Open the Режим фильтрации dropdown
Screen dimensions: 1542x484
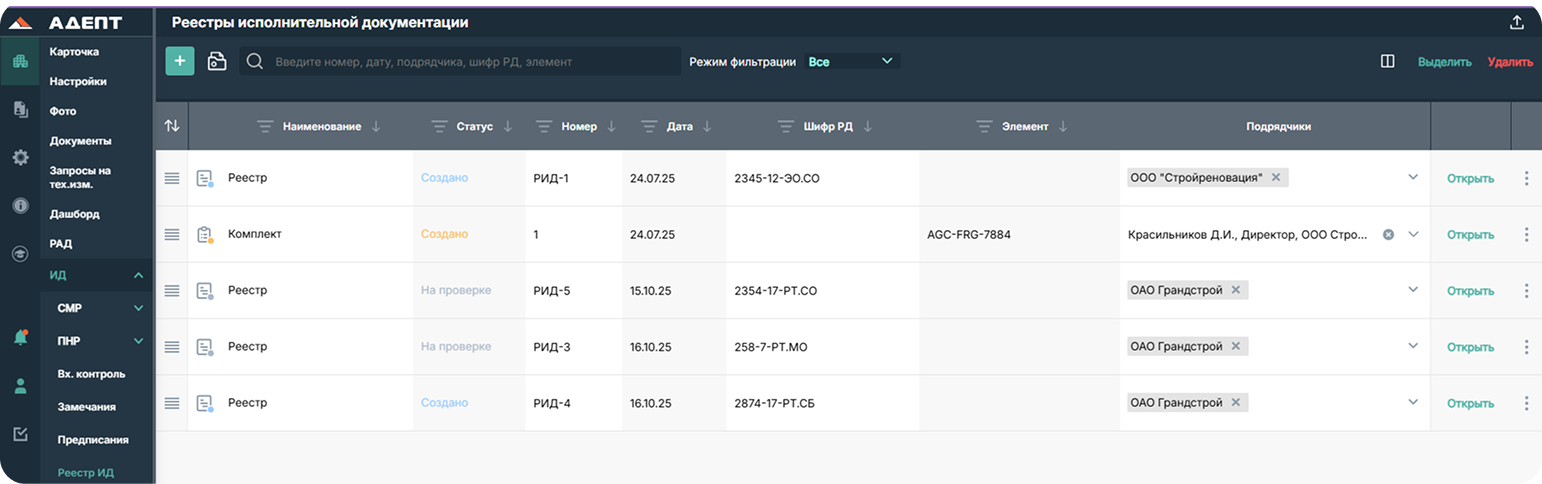click(x=851, y=61)
